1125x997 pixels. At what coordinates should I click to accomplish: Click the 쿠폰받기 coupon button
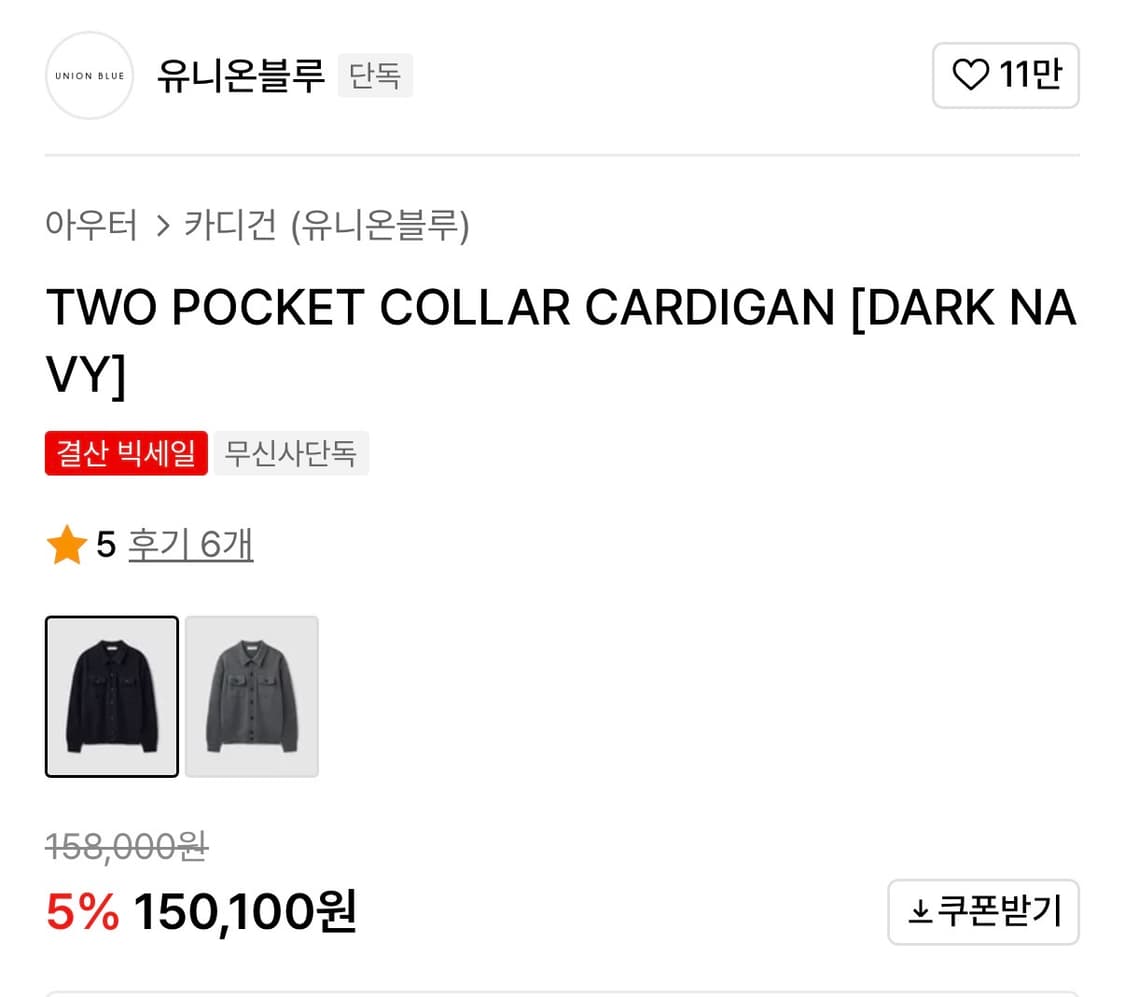pyautogui.click(x=984, y=912)
